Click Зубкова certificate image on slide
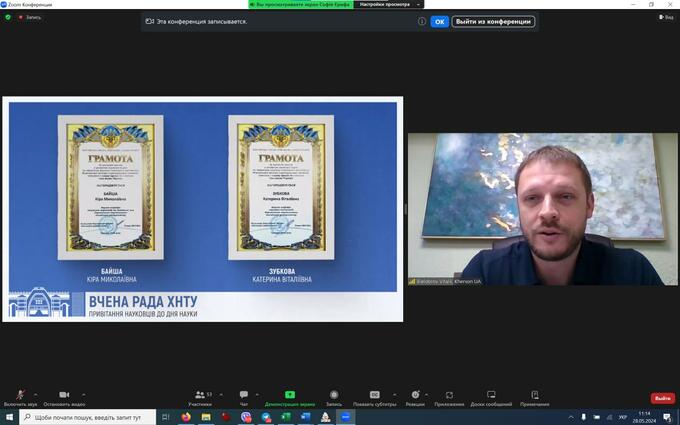Screen dimensions: 680x425 pyautogui.click(x=281, y=187)
